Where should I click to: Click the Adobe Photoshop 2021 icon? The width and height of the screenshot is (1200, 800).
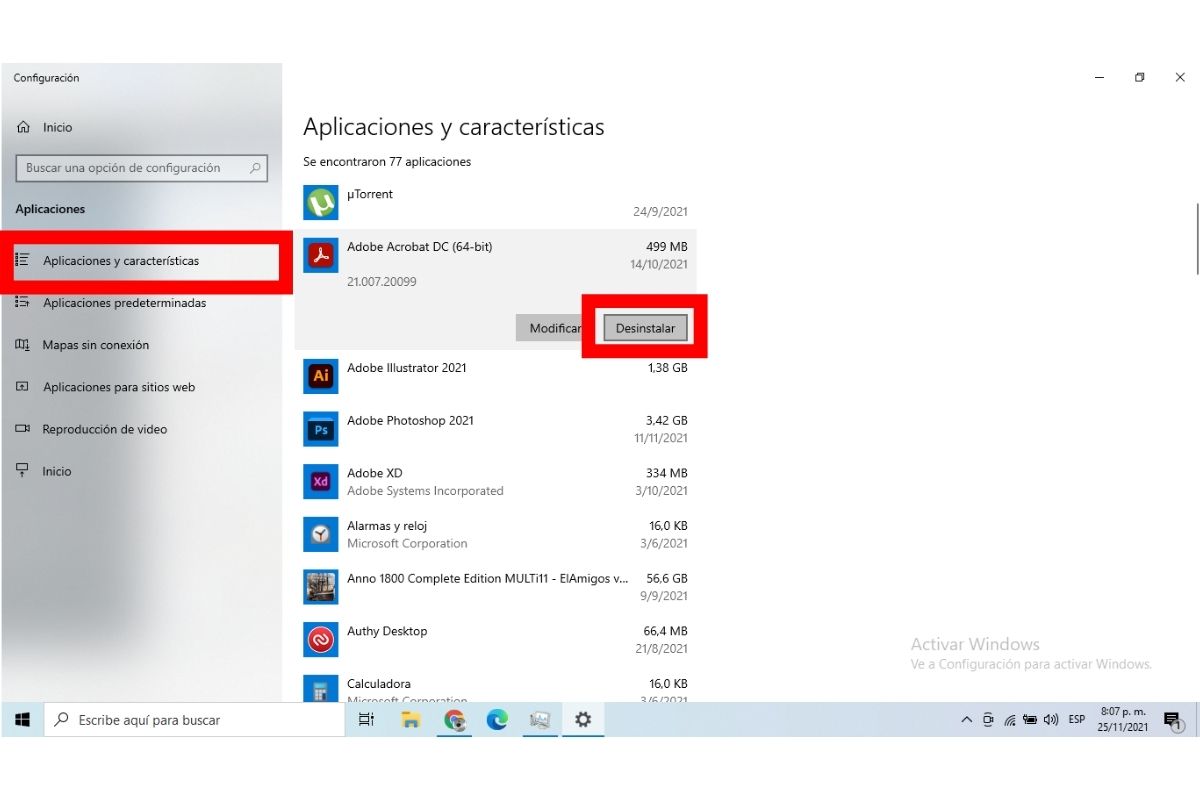[321, 429]
